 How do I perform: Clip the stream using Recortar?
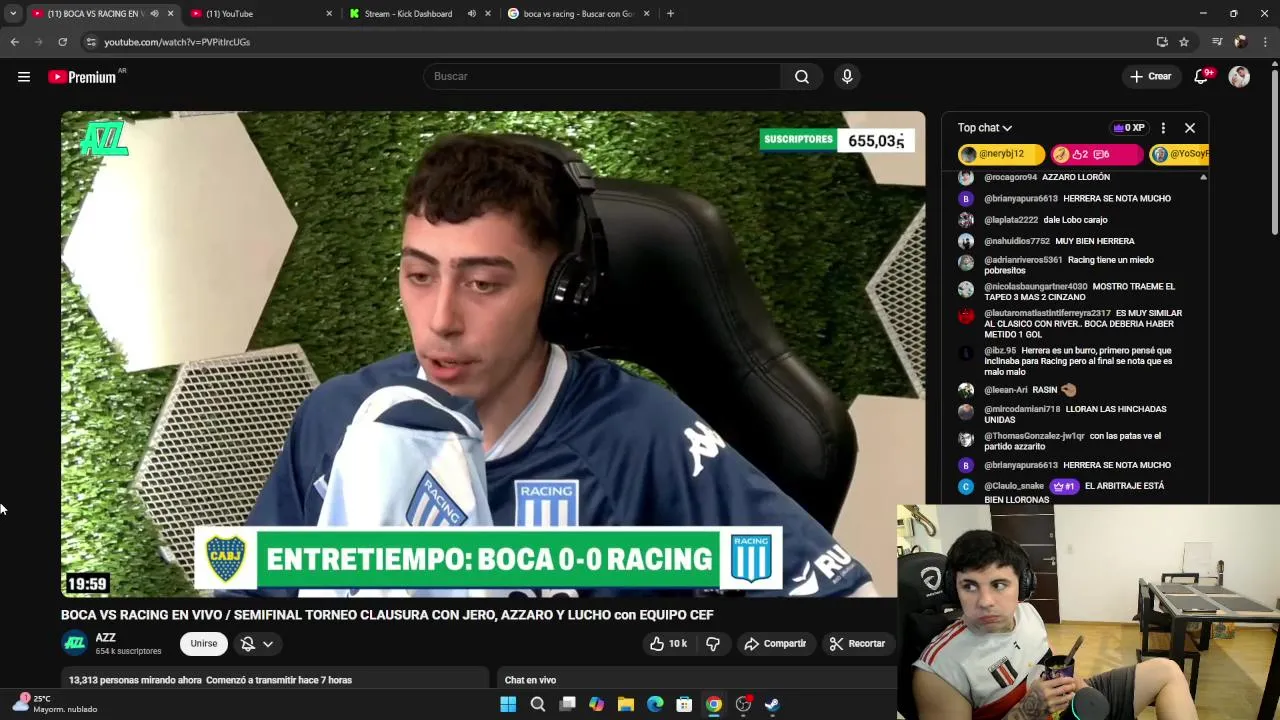[x=857, y=644]
